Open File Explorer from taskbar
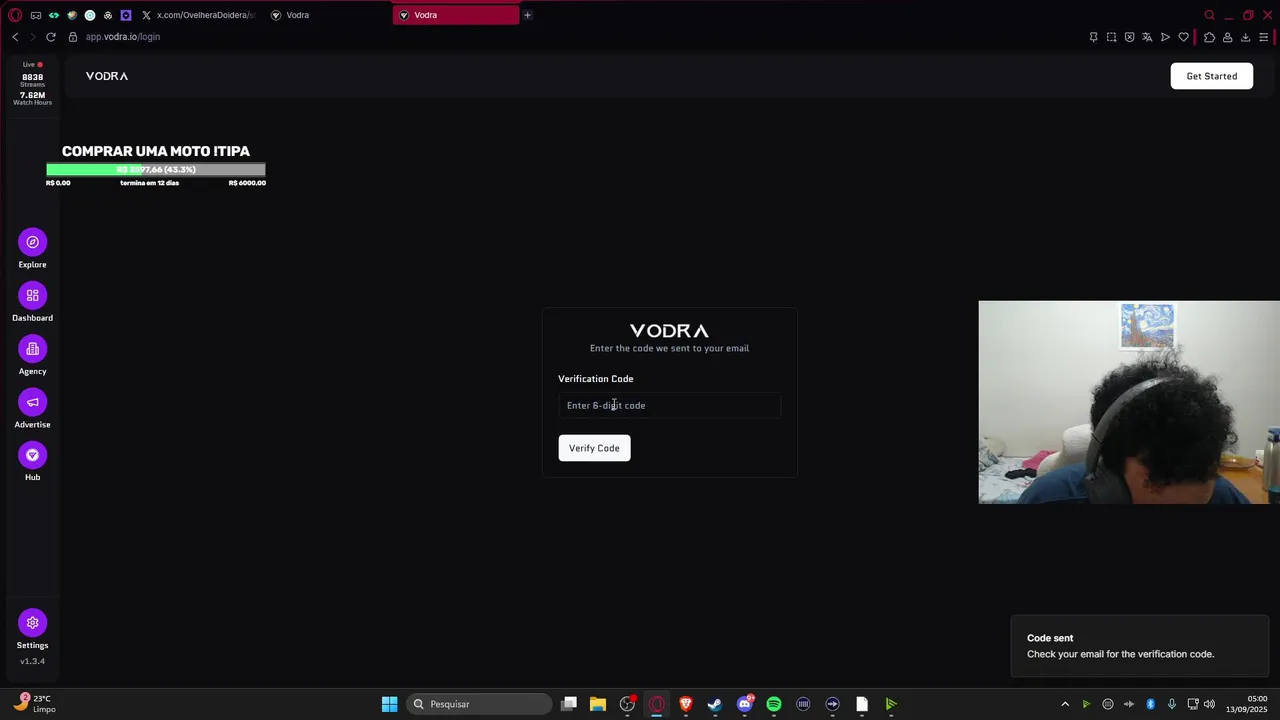Screen dimensions: 1280x720 point(598,704)
